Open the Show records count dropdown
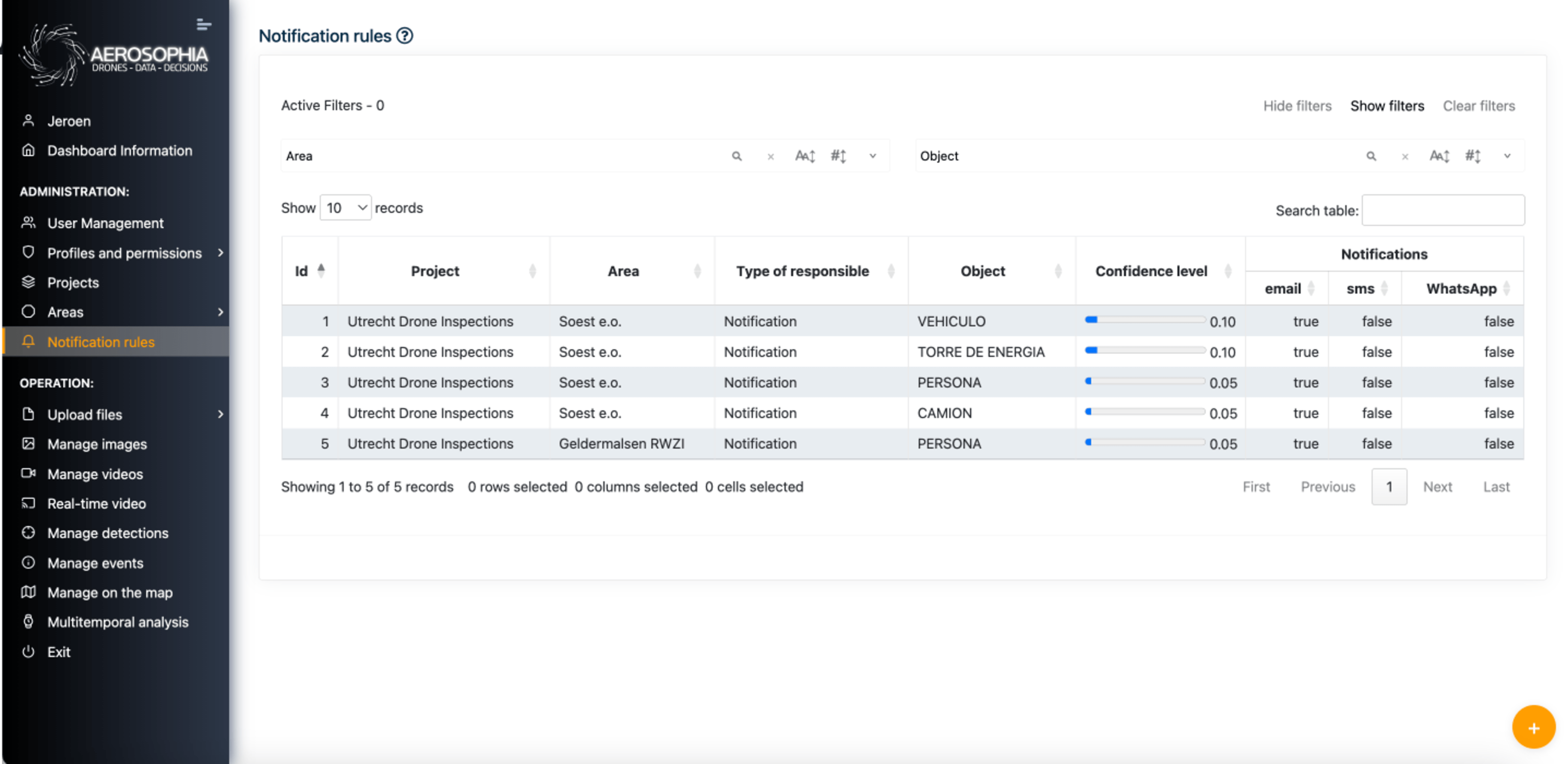 [x=345, y=208]
